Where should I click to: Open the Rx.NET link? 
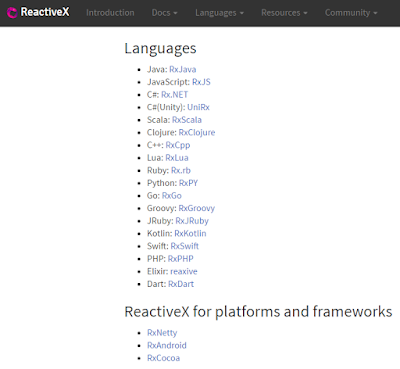tap(175, 95)
